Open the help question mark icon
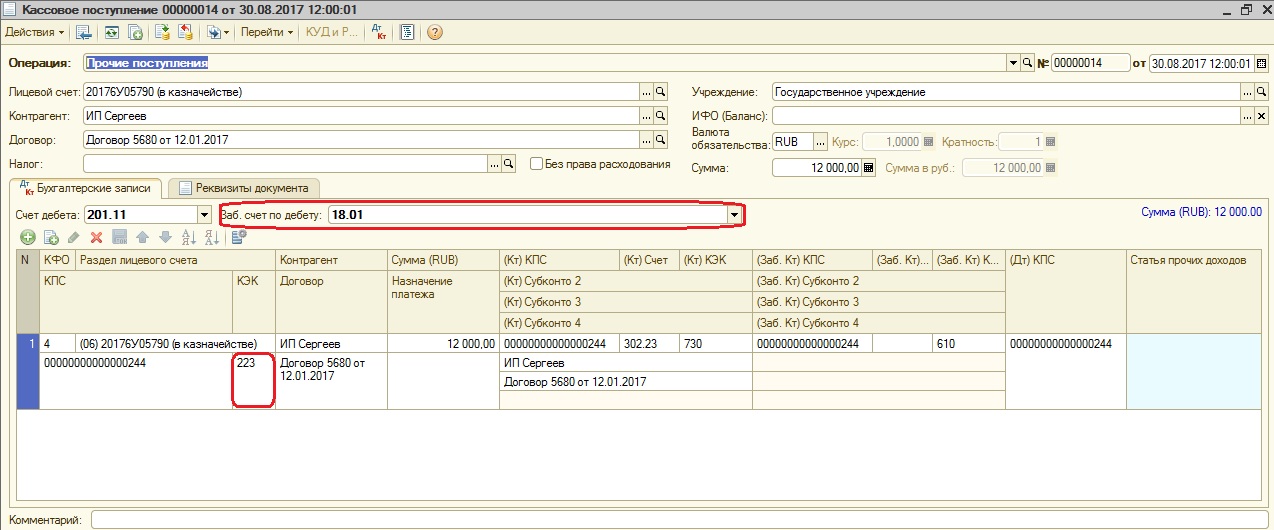This screenshot has height=530, width=1274. 434,32
